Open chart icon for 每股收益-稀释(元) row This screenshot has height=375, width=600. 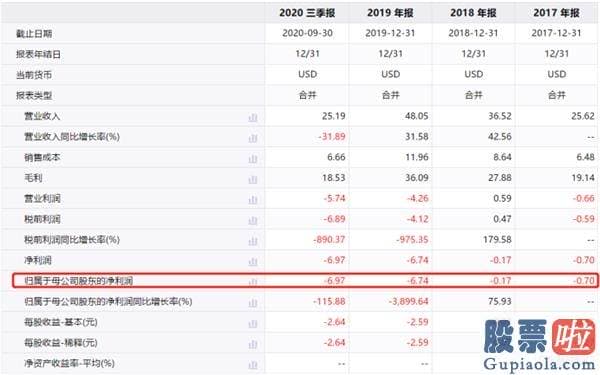click(253, 344)
